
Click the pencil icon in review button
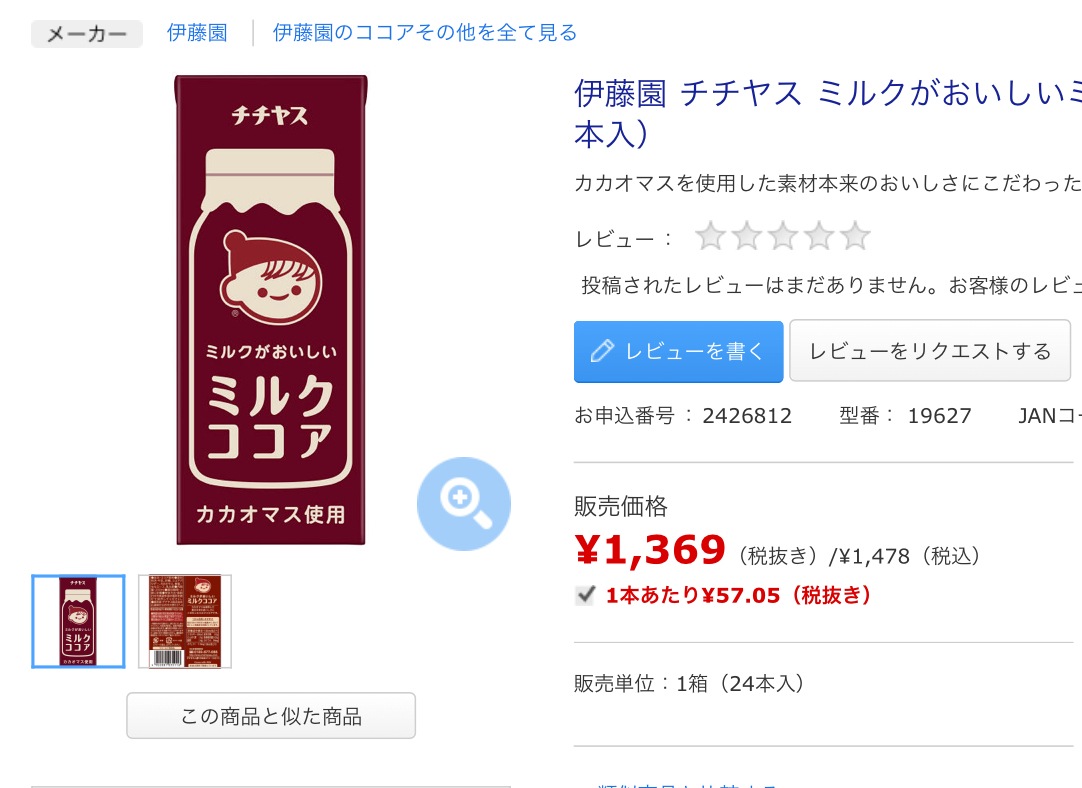[x=602, y=351]
